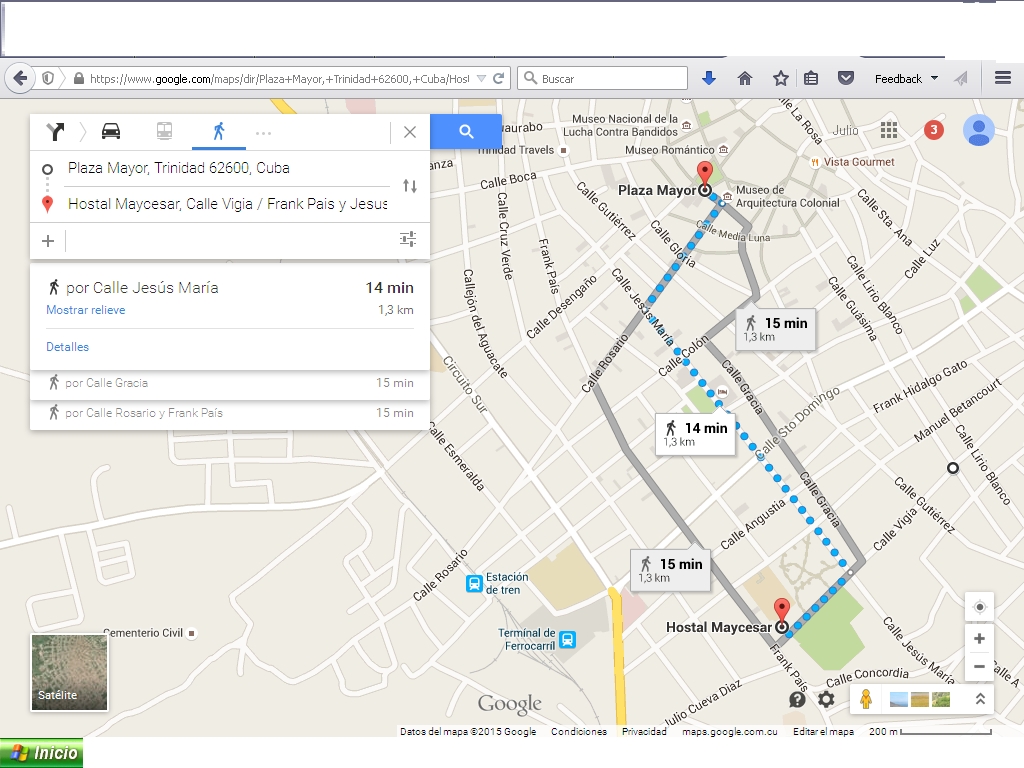Go back using the browser back arrow

click(x=20, y=79)
